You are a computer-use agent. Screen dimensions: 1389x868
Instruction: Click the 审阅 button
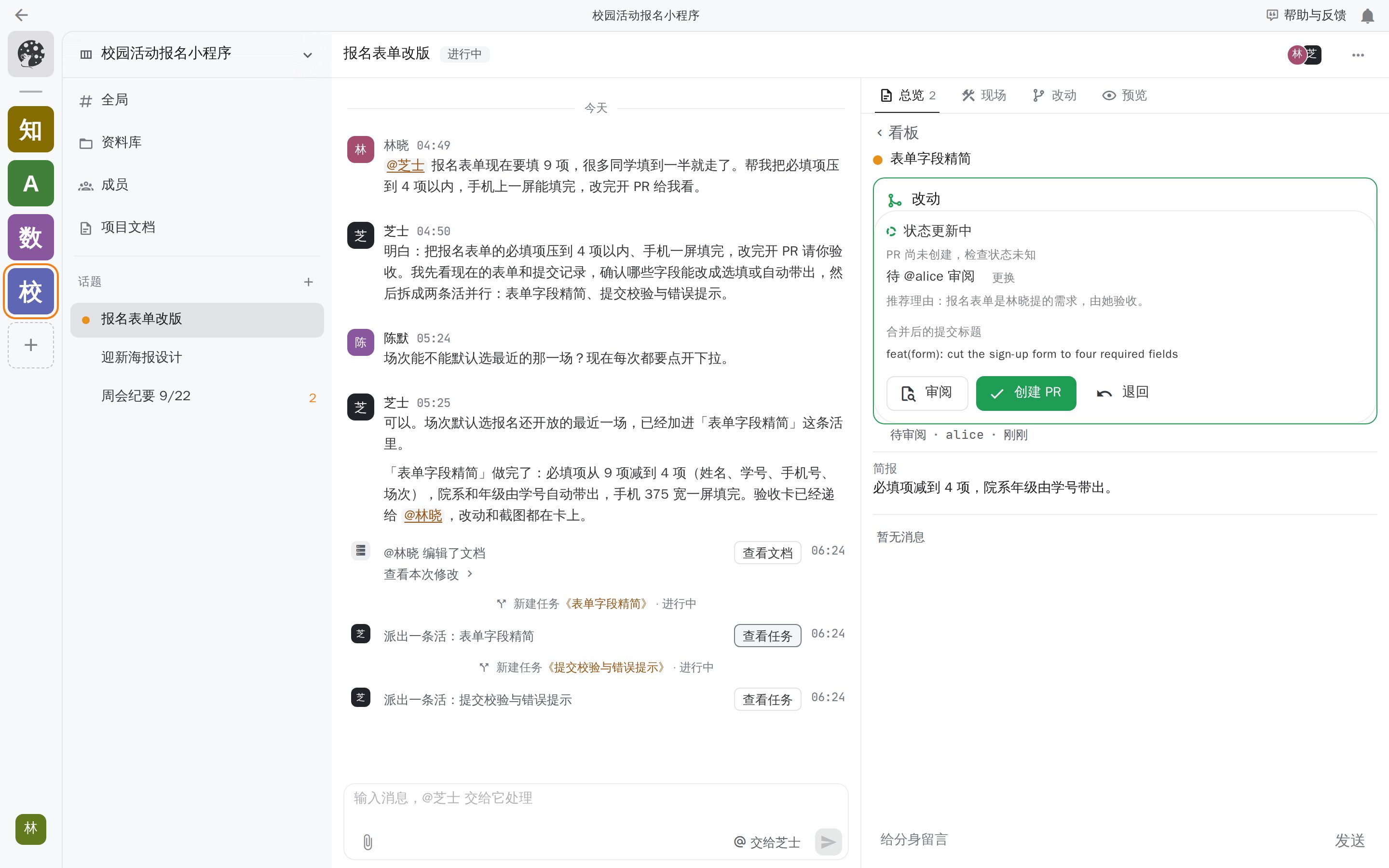(927, 393)
